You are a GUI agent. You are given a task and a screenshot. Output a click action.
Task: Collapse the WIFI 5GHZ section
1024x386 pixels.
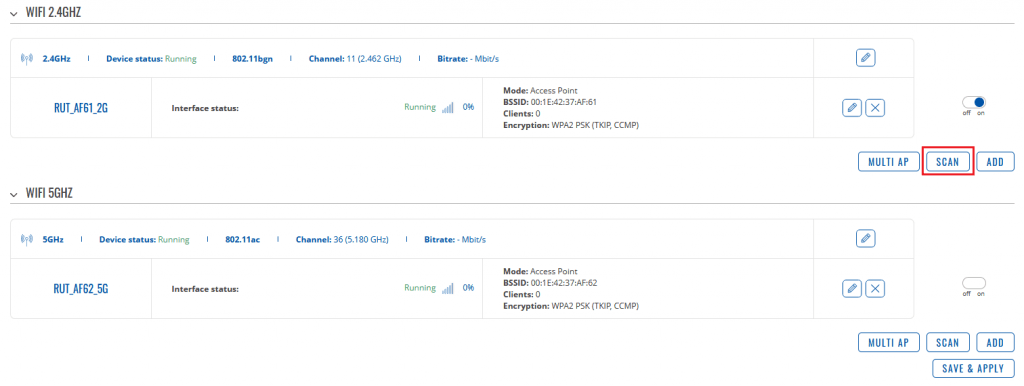[x=14, y=195]
